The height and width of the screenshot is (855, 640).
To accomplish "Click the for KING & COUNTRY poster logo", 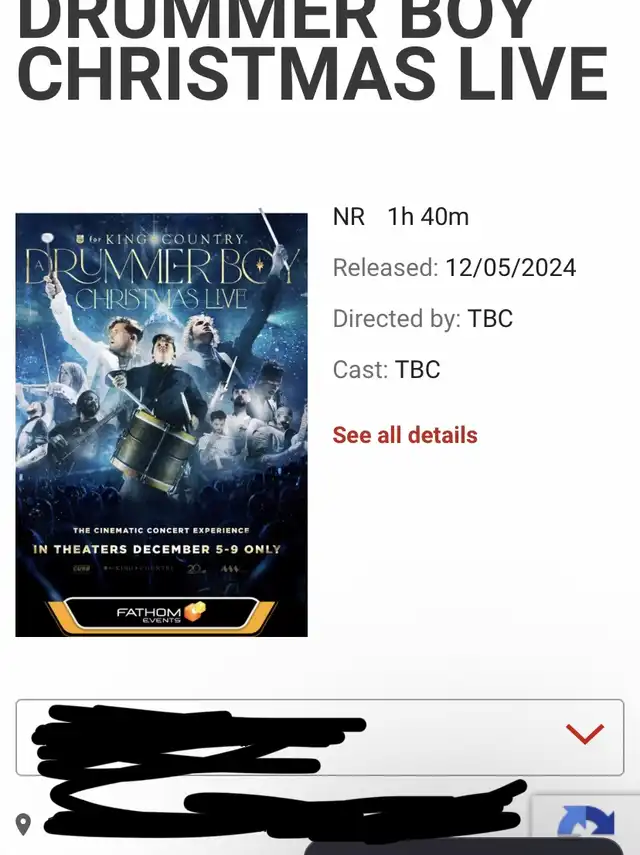I will pyautogui.click(x=161, y=239).
